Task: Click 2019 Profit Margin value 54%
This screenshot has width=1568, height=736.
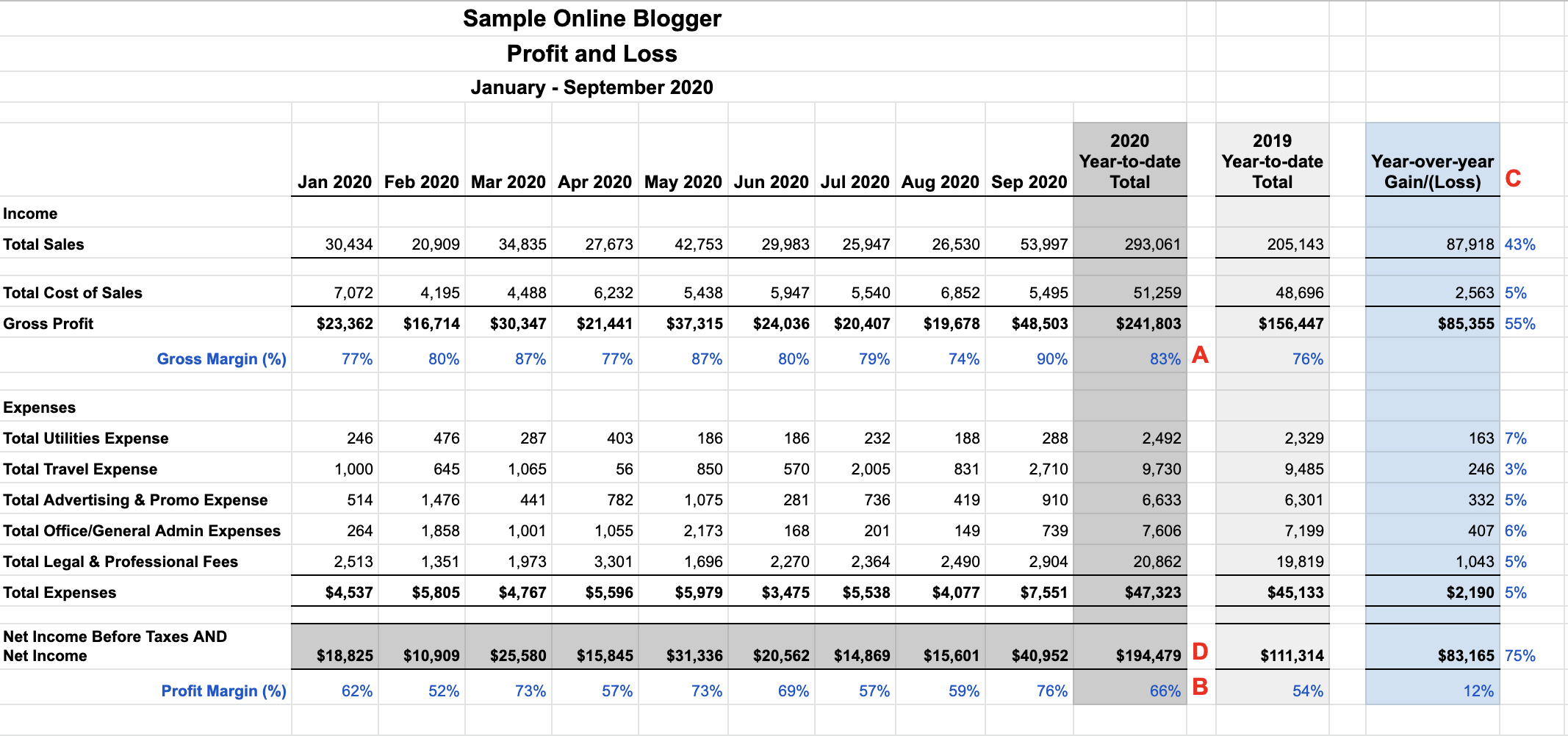Action: click(1308, 691)
